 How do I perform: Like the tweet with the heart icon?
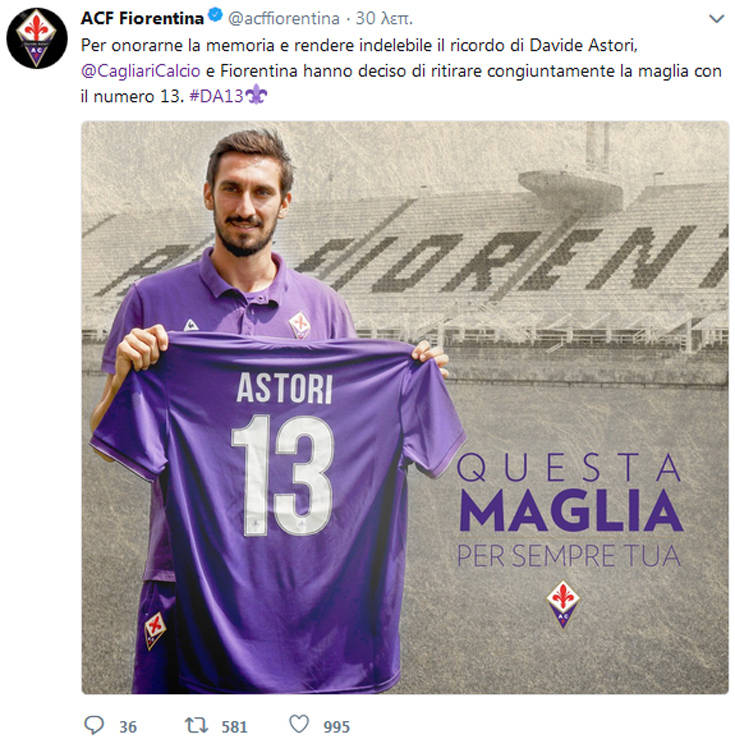tap(299, 724)
